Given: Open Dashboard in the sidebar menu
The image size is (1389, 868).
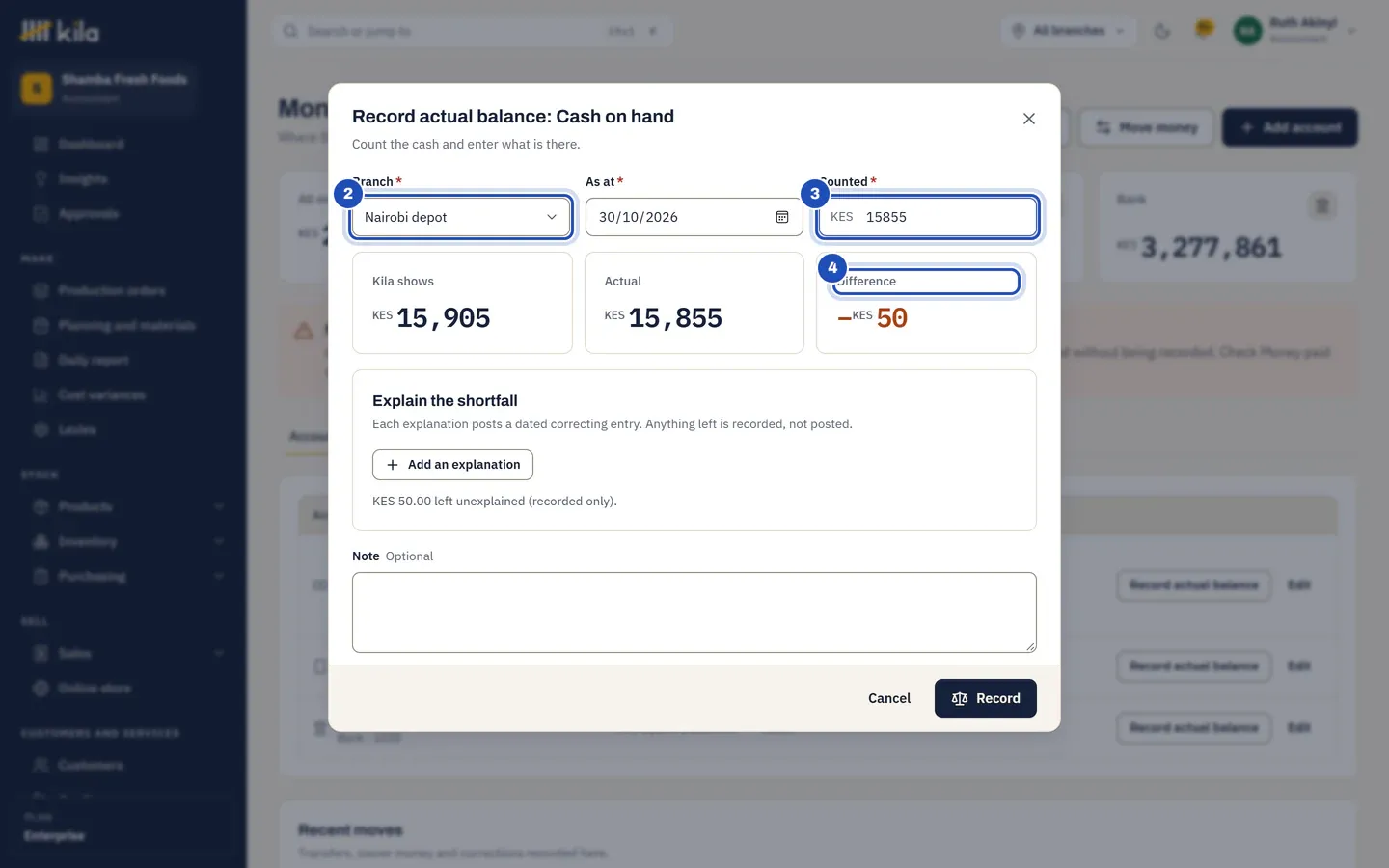Looking at the screenshot, I should tap(91, 144).
